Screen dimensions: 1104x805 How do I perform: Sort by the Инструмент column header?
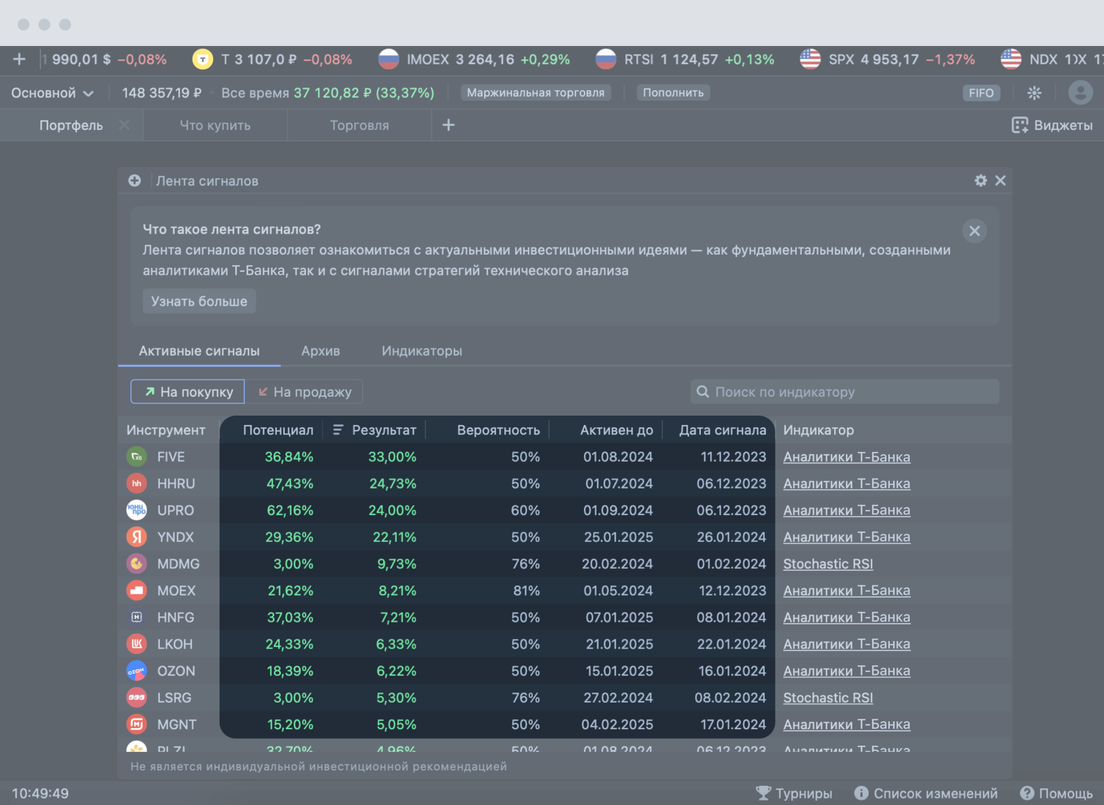[166, 430]
